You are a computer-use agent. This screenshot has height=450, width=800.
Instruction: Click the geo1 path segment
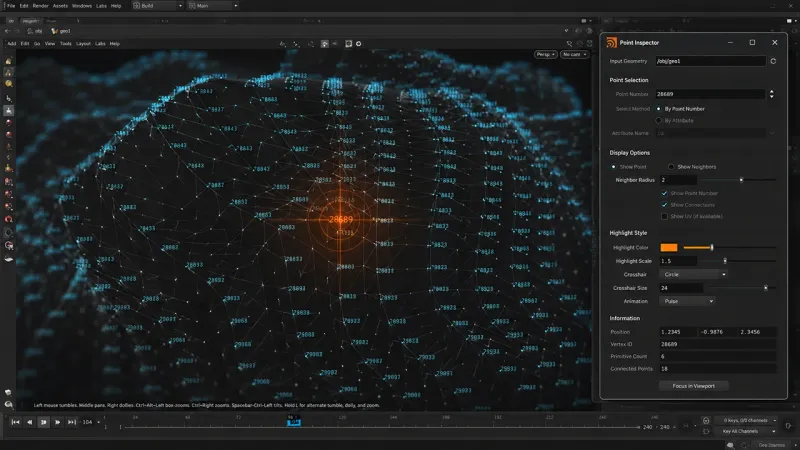tap(61, 31)
